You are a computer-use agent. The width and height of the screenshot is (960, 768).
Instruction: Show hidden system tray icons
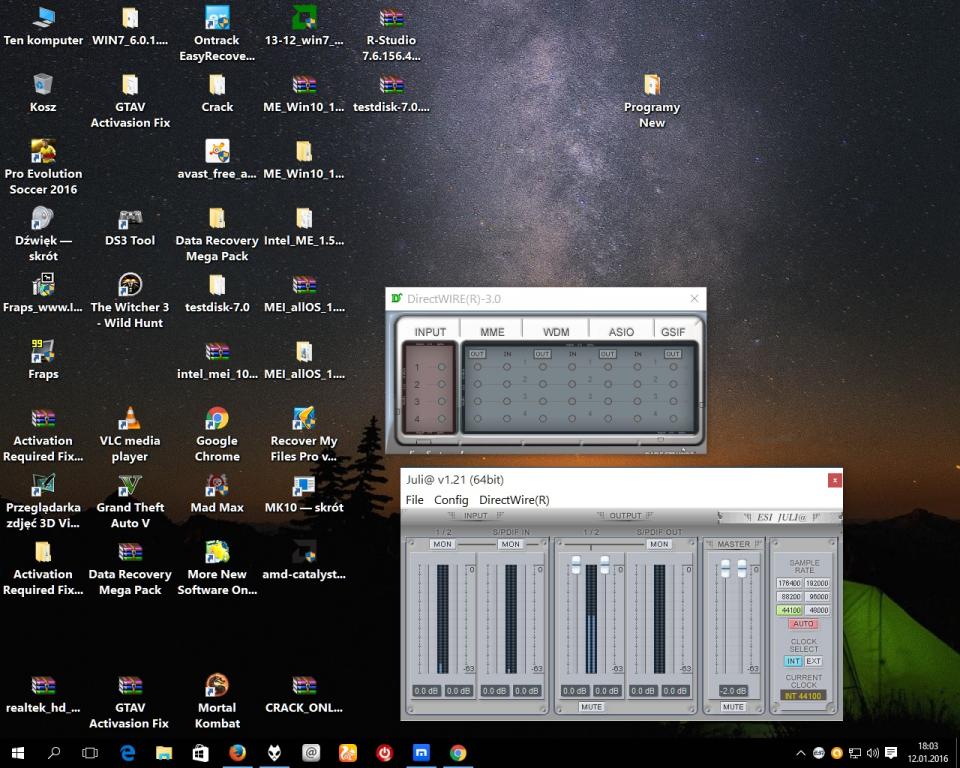pyautogui.click(x=800, y=753)
